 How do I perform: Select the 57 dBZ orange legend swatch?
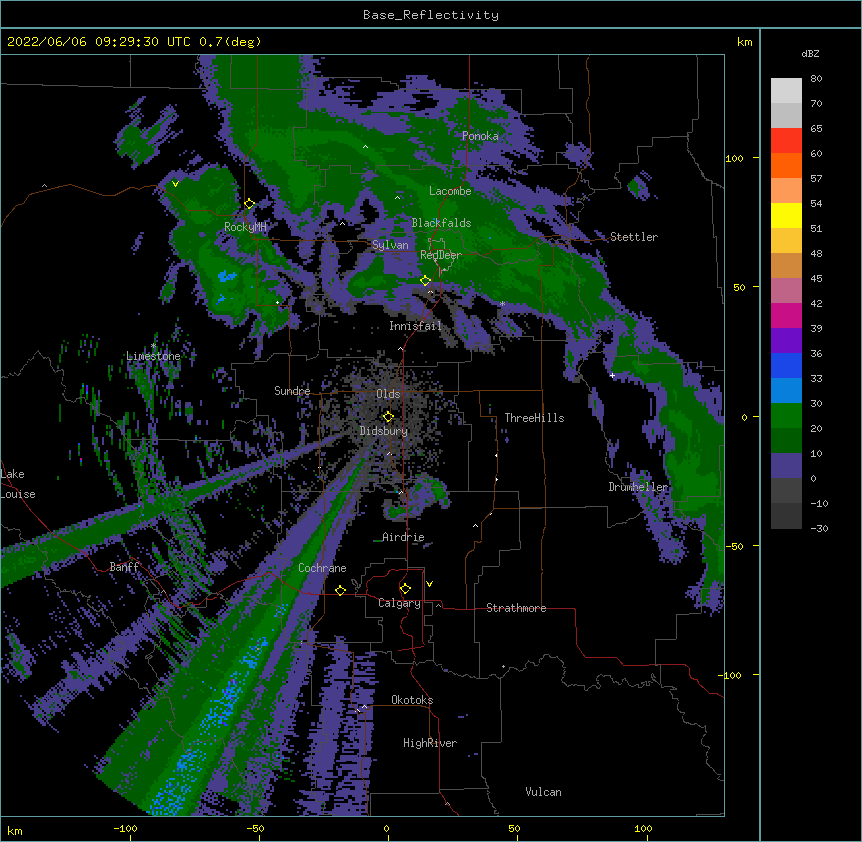786,190
